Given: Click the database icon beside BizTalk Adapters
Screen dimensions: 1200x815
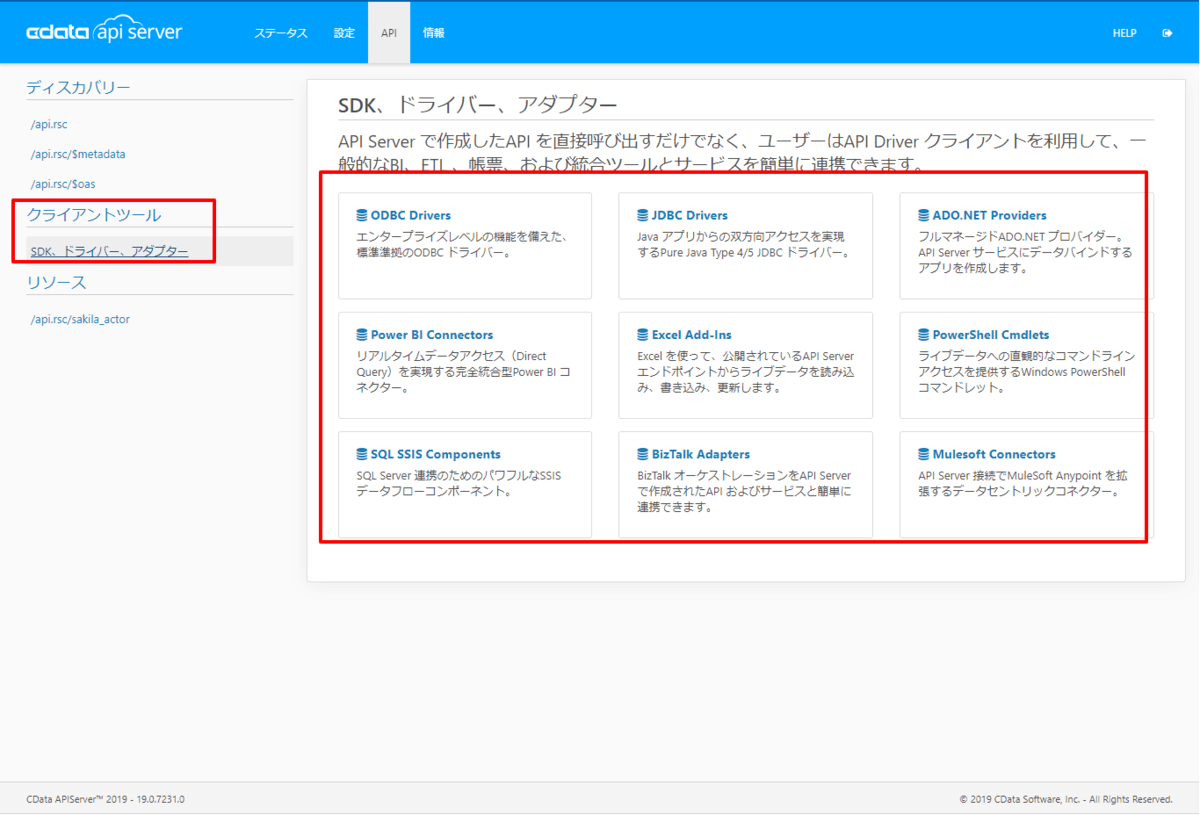Looking at the screenshot, I should click(x=643, y=454).
